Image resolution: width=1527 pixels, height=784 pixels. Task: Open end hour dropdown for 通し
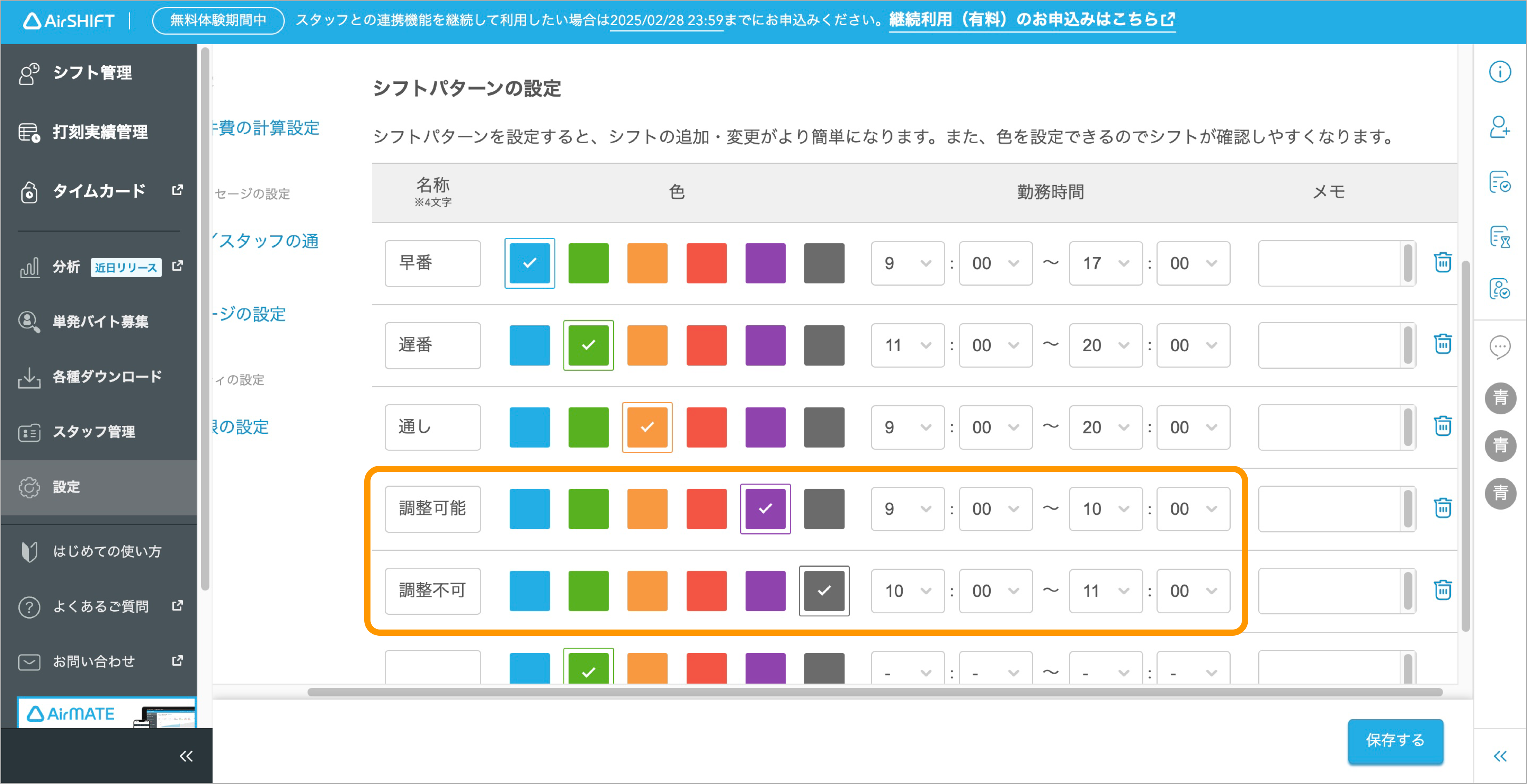click(1106, 427)
